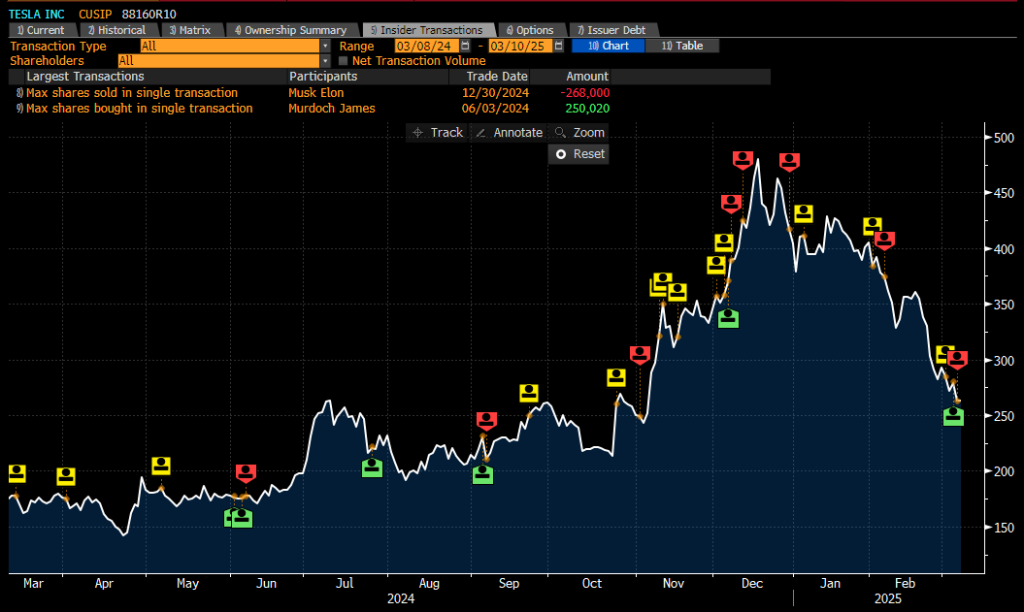
Task: Select the Insider Transactions tab
Action: 429,30
